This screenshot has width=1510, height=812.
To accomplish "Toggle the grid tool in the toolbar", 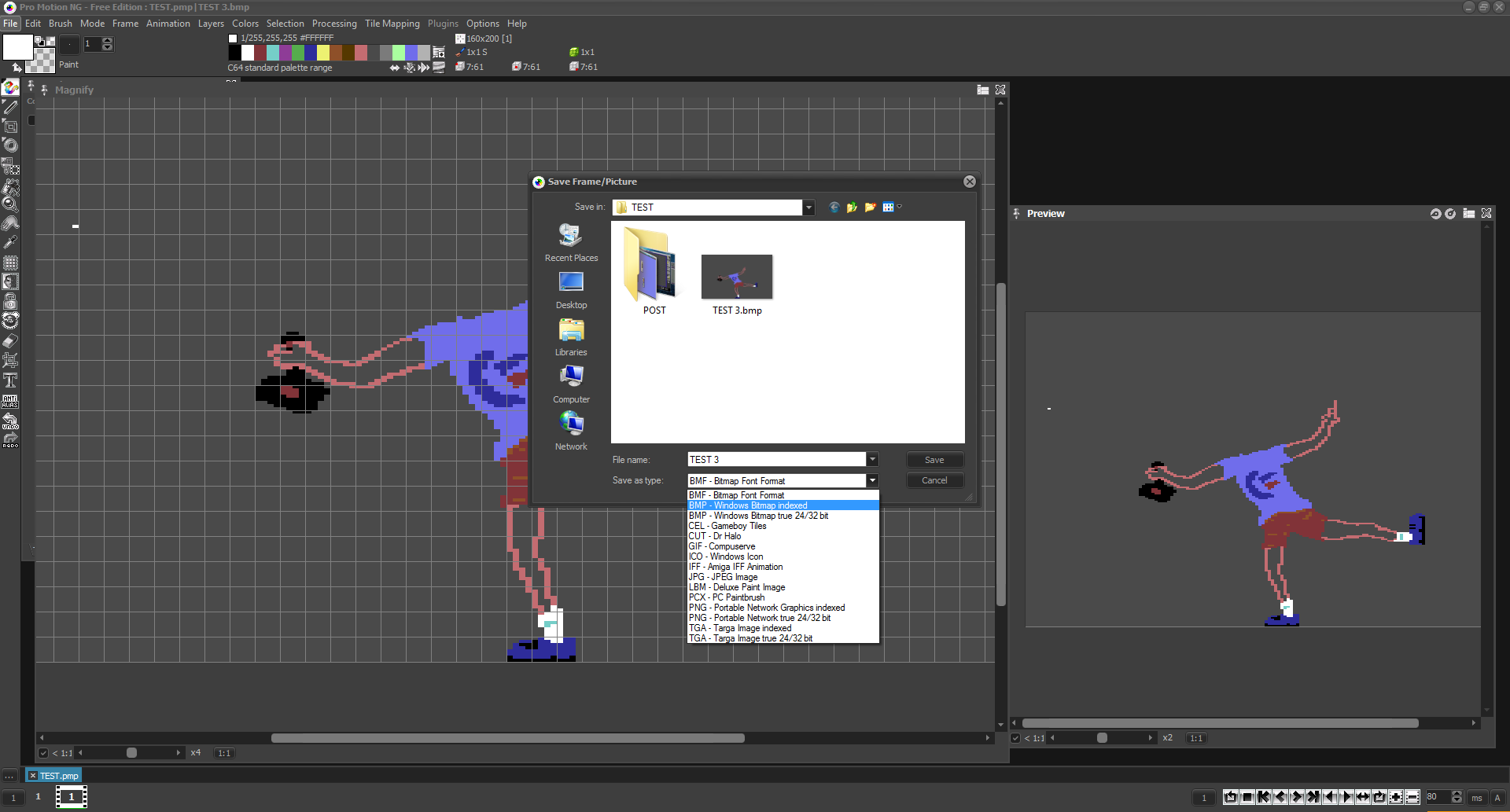I will [10, 263].
